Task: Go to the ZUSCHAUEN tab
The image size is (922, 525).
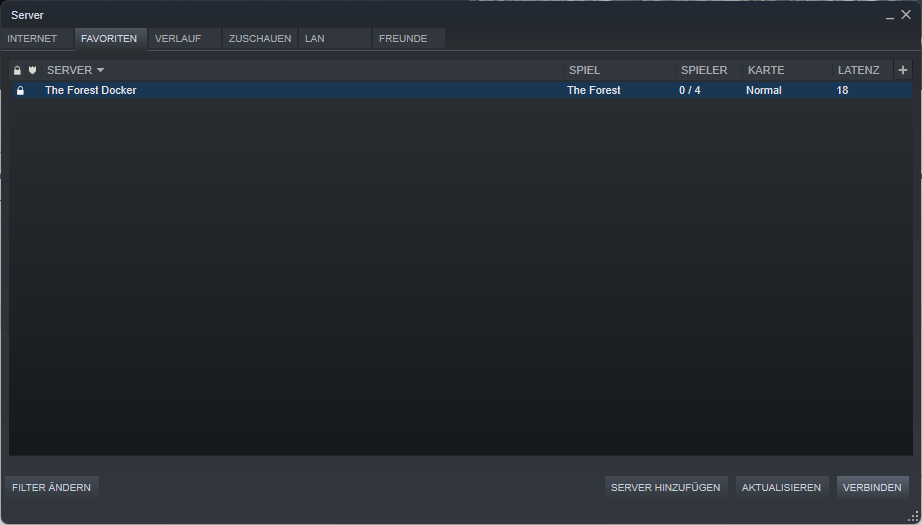Action: (x=259, y=39)
